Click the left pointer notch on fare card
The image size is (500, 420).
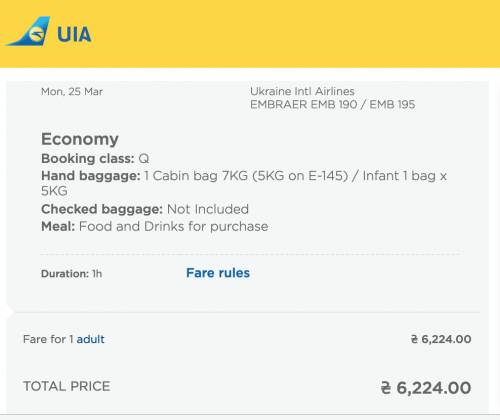pyautogui.click(x=10, y=312)
